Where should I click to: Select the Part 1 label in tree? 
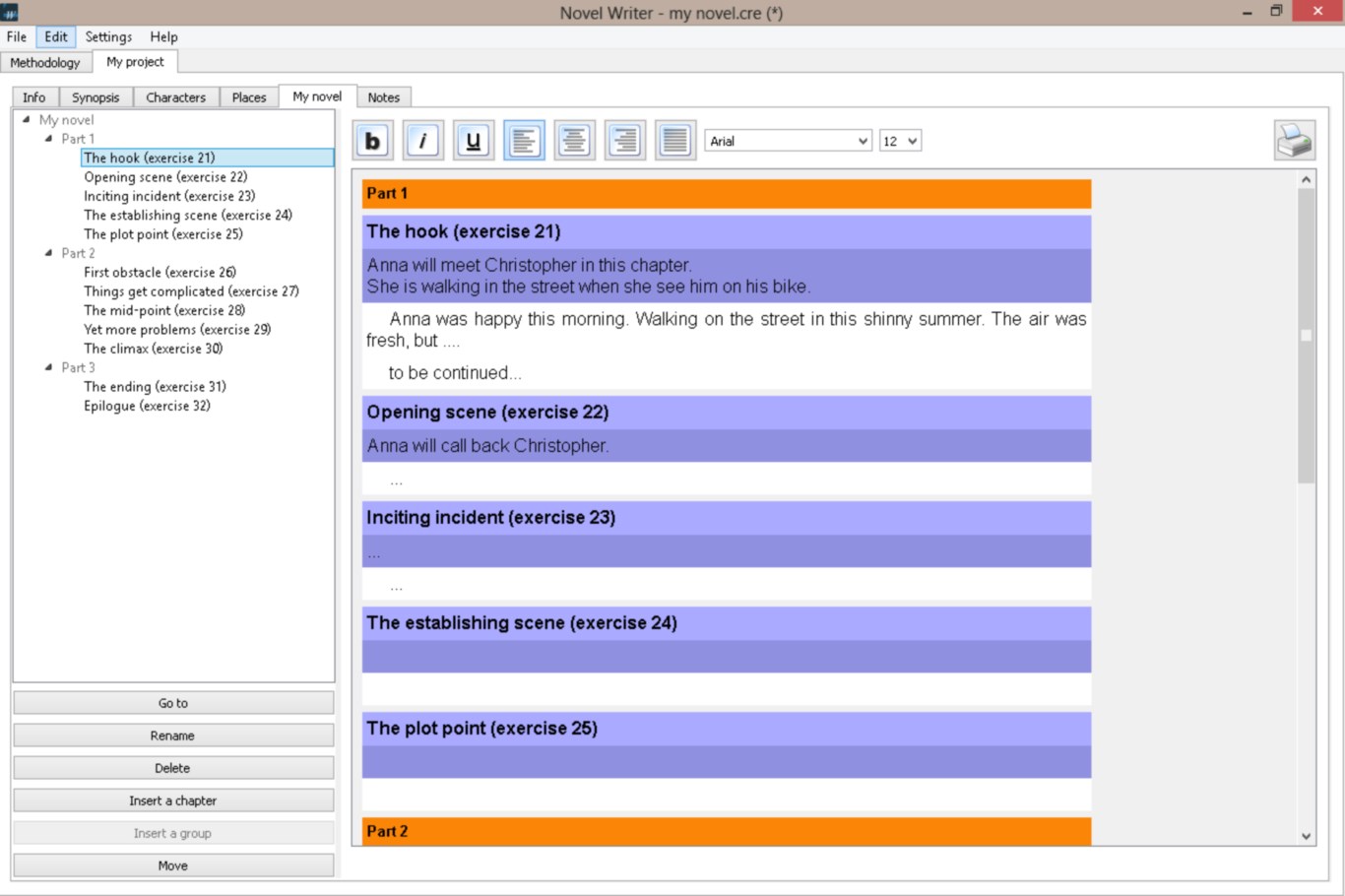pos(78,139)
